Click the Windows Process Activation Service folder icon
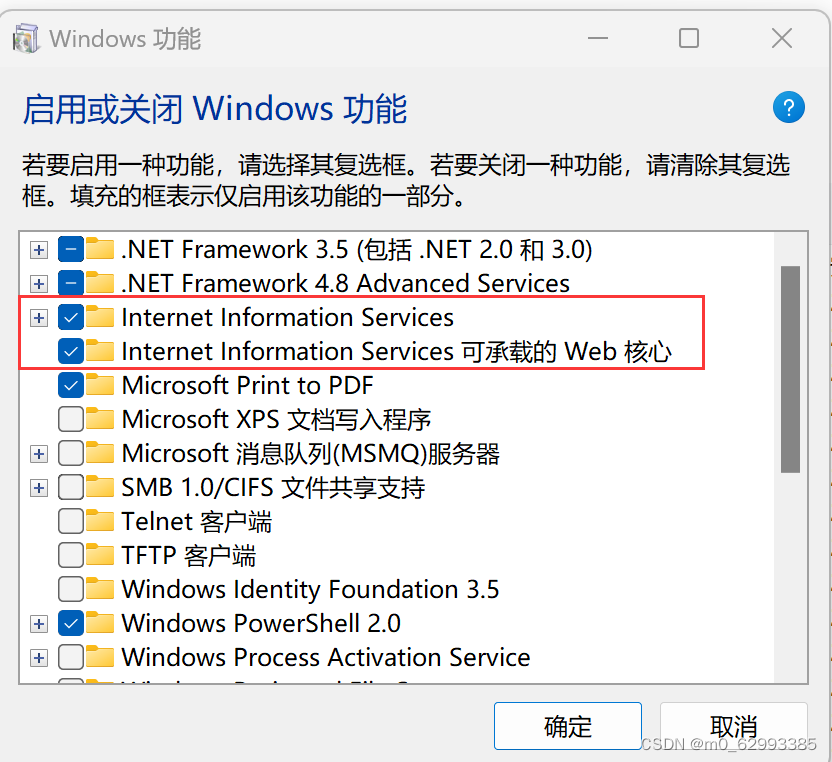The height and width of the screenshot is (762, 832). (x=100, y=657)
